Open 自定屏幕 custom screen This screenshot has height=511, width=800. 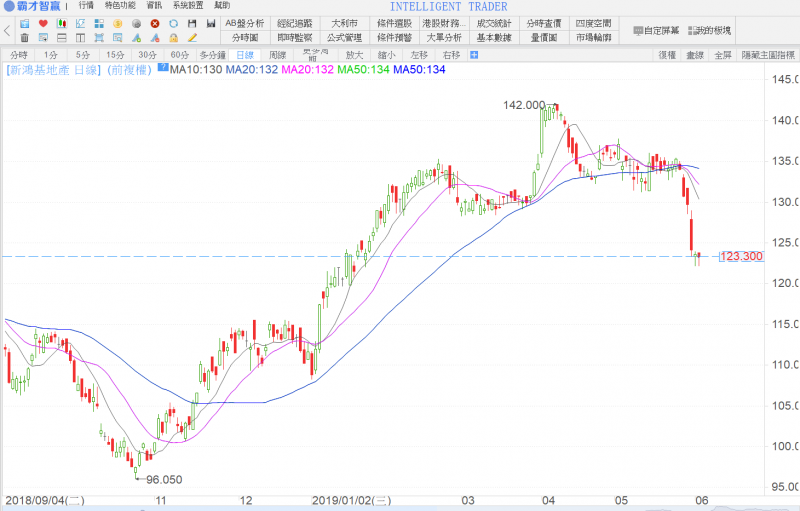[x=658, y=30]
